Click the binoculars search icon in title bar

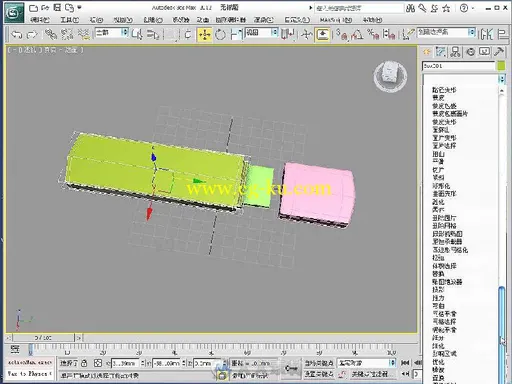click(x=411, y=8)
